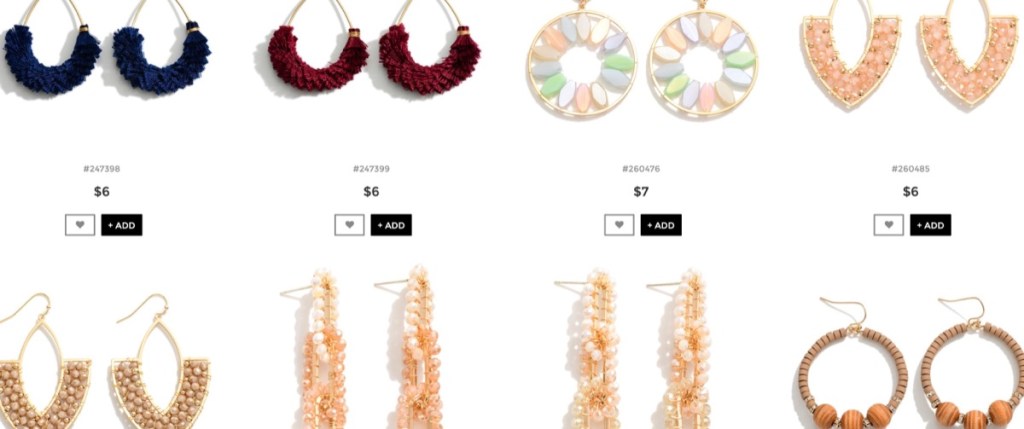Screen dimensions: 1024x429
Task: Select item number #260476 label
Action: click(x=641, y=169)
